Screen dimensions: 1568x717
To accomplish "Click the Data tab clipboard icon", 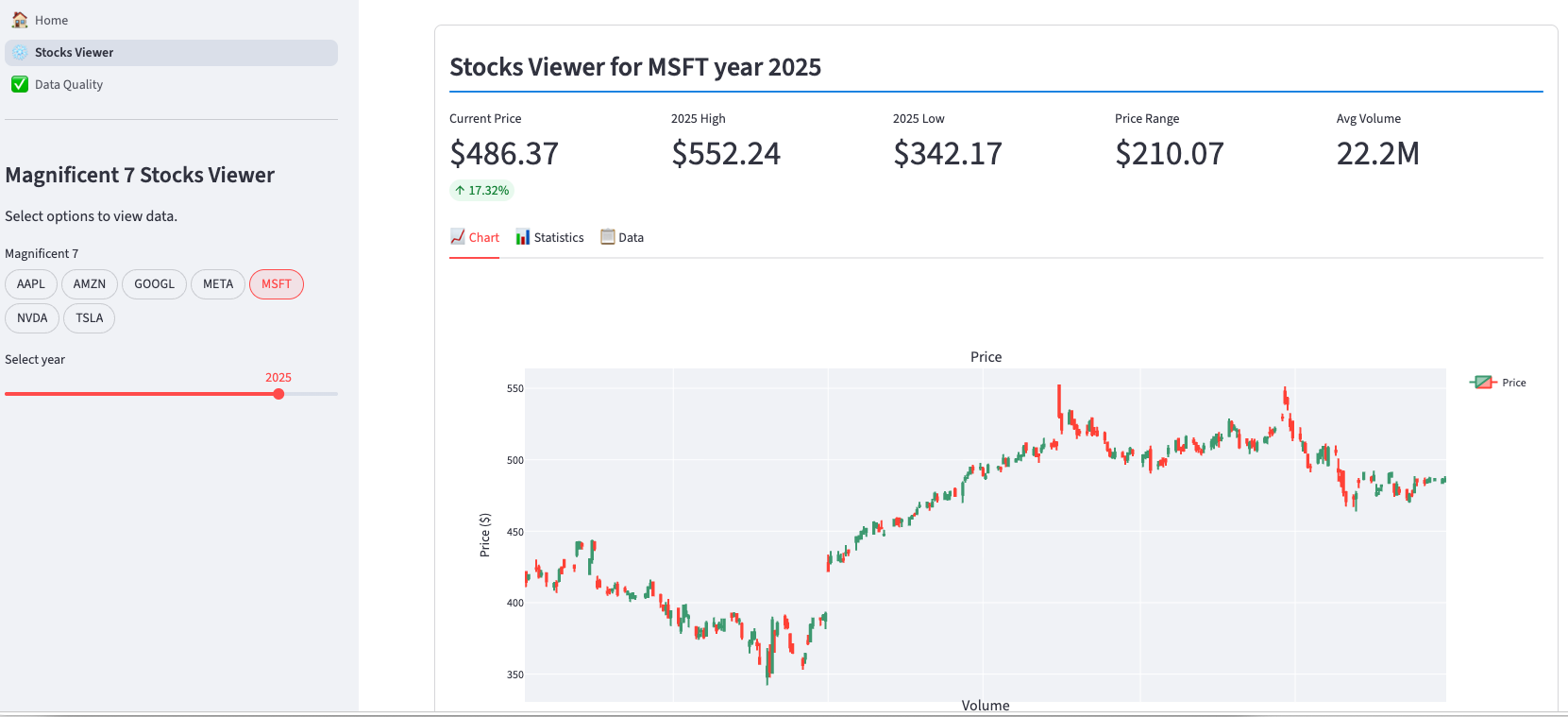I will click(x=608, y=237).
